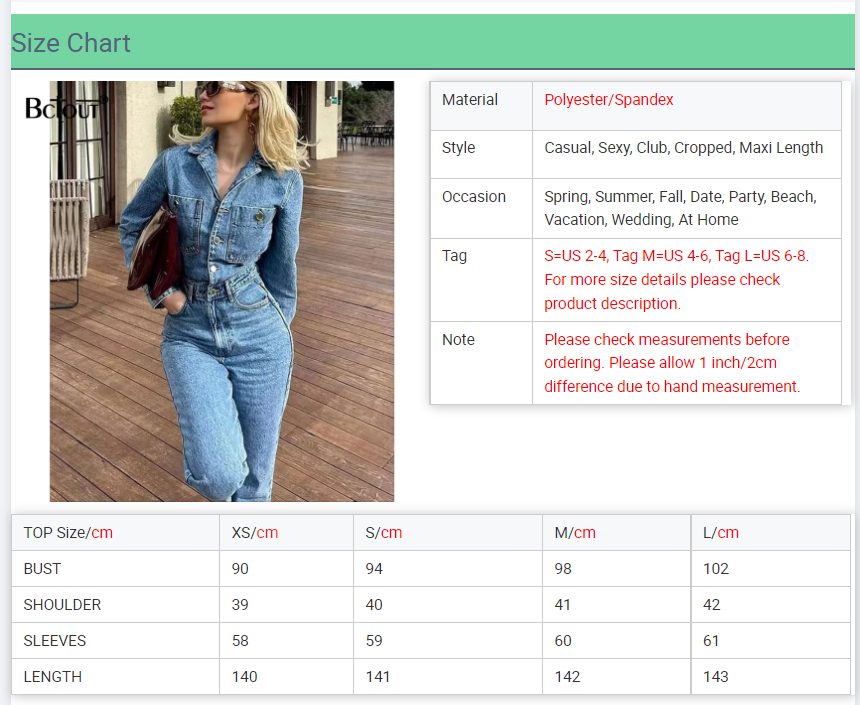Screen dimensions: 860x705
Task: Select the L/cm column header
Action: click(721, 533)
